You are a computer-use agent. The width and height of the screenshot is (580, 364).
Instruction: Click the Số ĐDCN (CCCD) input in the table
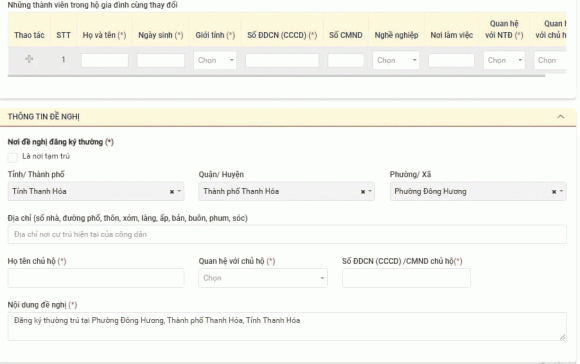(282, 60)
